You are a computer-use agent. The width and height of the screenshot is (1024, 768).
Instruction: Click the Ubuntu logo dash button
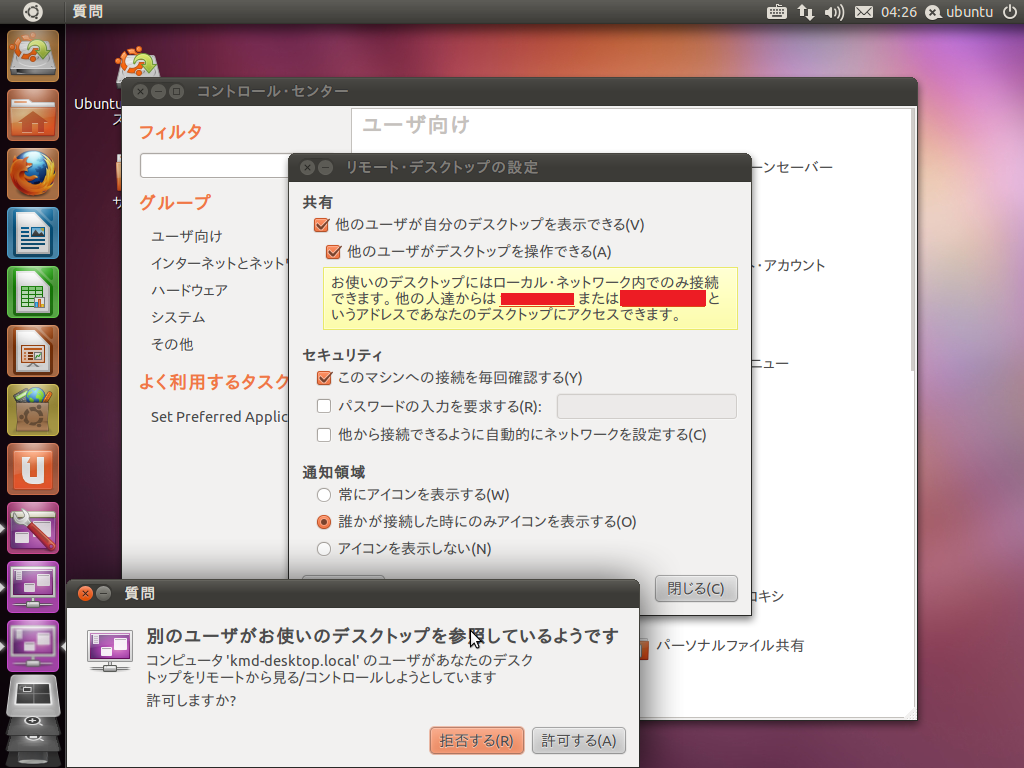click(x=33, y=12)
